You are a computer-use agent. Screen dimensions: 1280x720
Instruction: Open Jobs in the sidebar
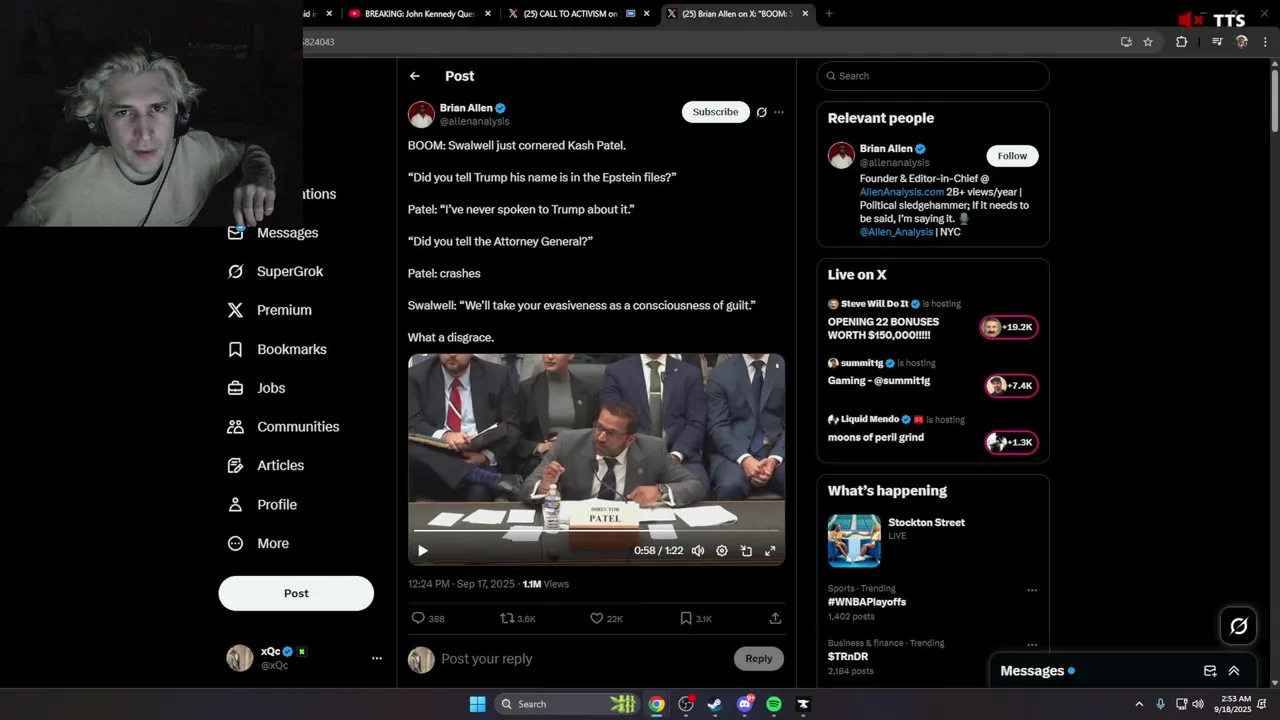(x=256, y=388)
